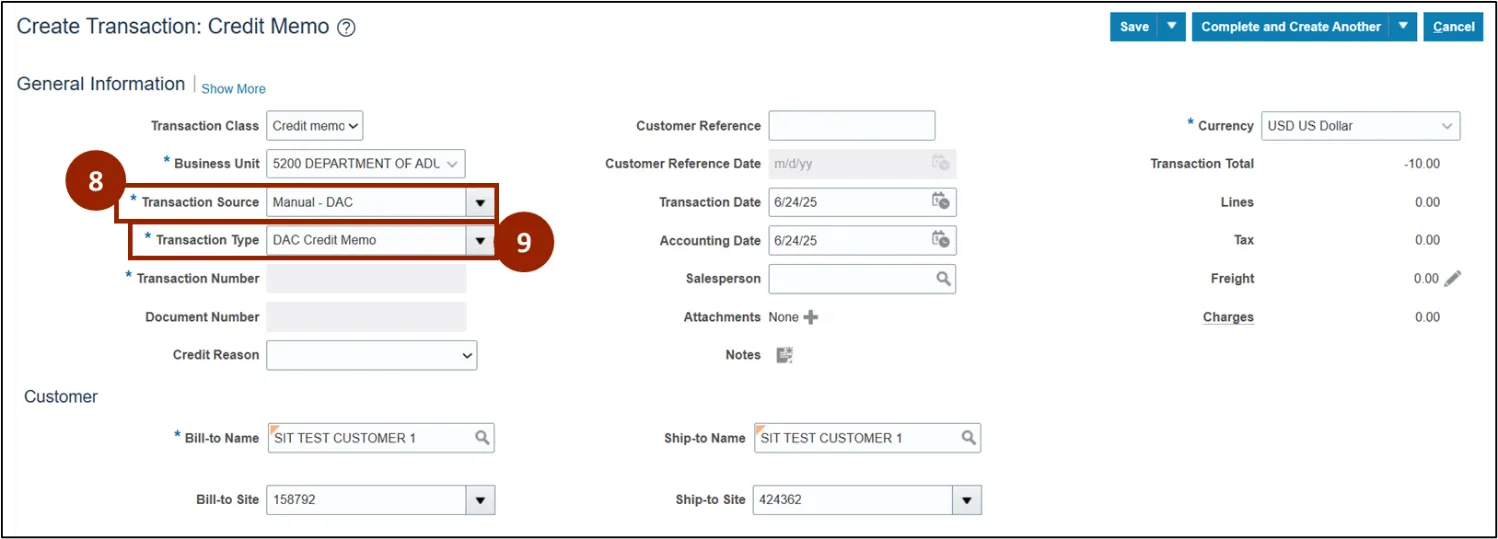Viewport: 1498px width, 539px height.
Task: Edit Freight using the pencil icon
Action: click(1452, 279)
